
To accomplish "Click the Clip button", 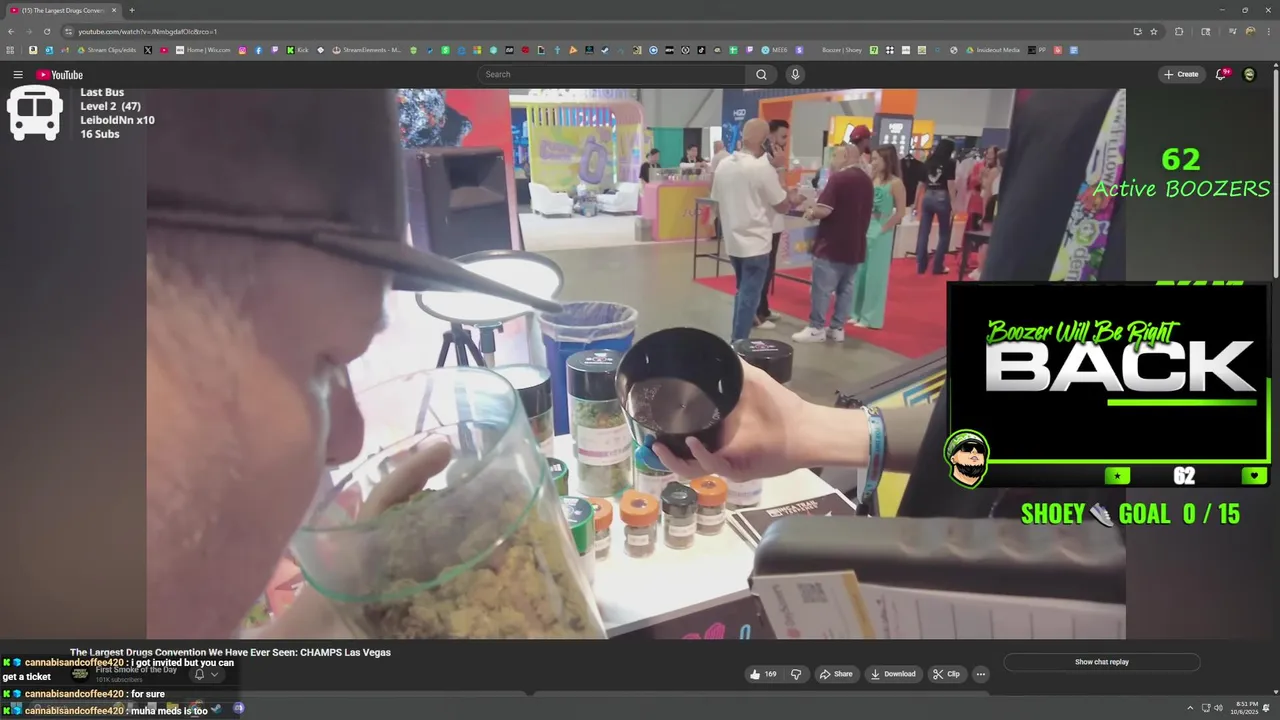I will 946,674.
